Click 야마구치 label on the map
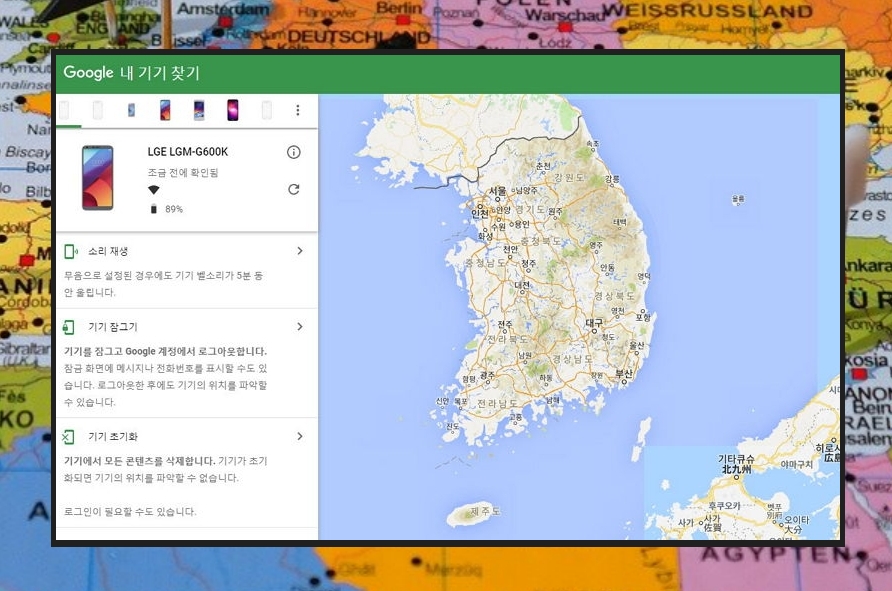The width and height of the screenshot is (892, 591). 796,464
